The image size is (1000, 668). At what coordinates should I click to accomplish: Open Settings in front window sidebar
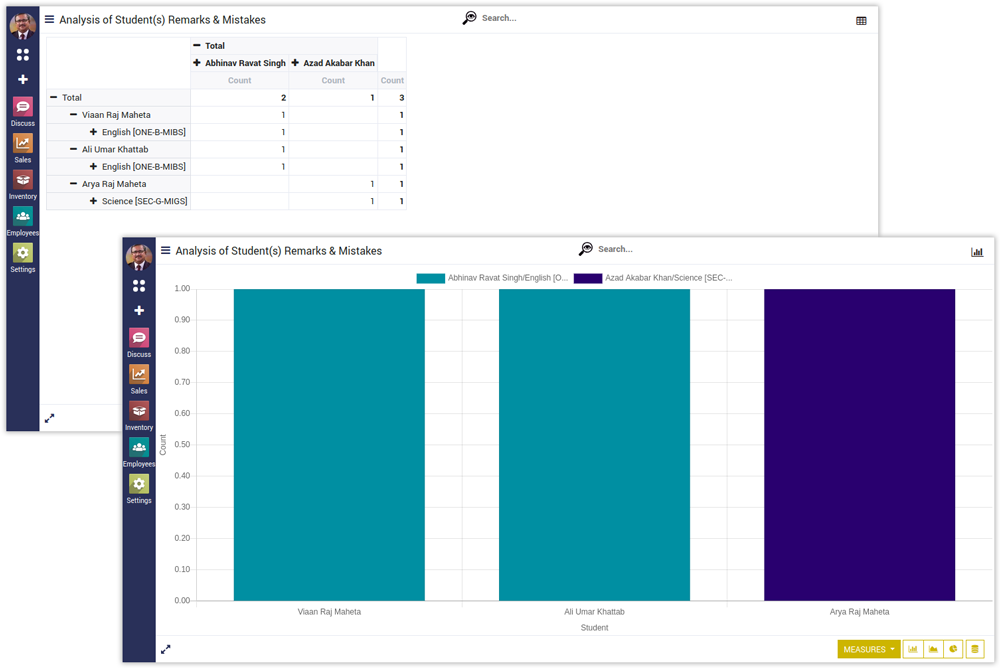click(139, 488)
